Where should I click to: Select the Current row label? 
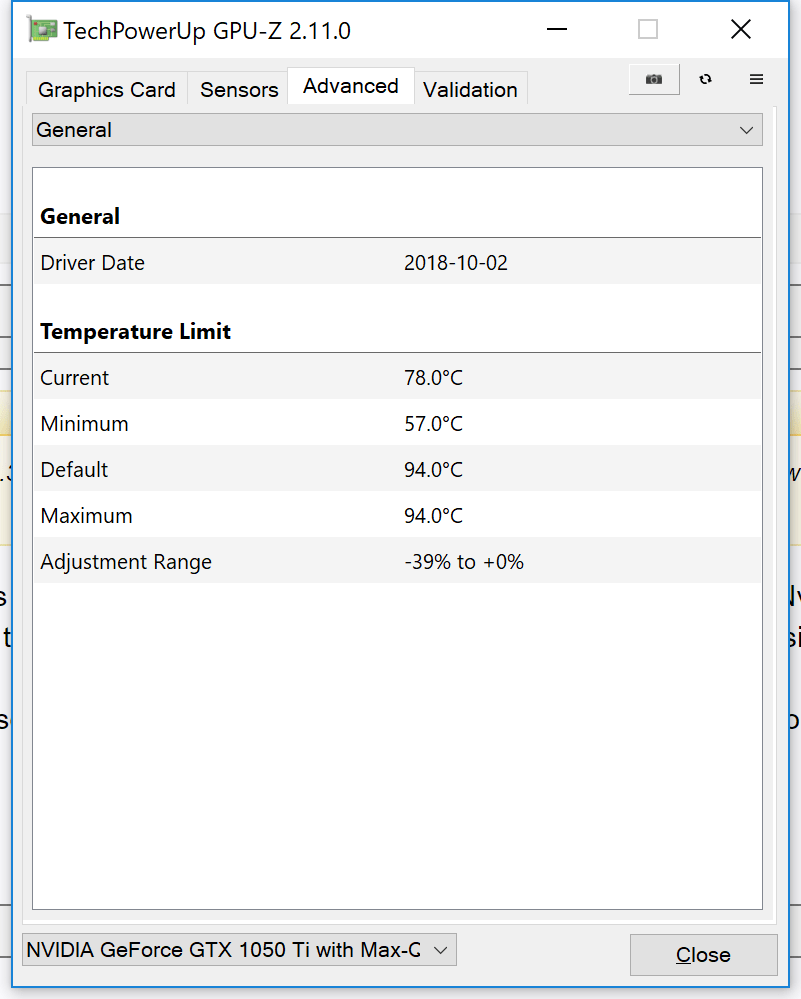(x=75, y=378)
